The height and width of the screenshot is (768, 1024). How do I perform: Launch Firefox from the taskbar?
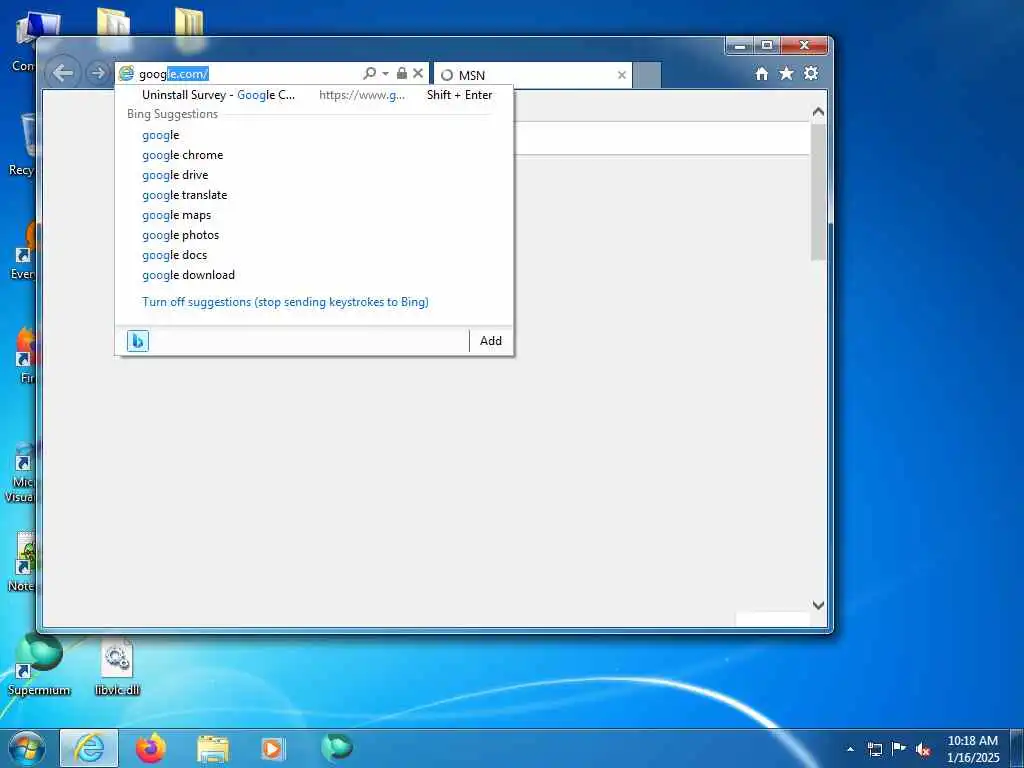151,748
